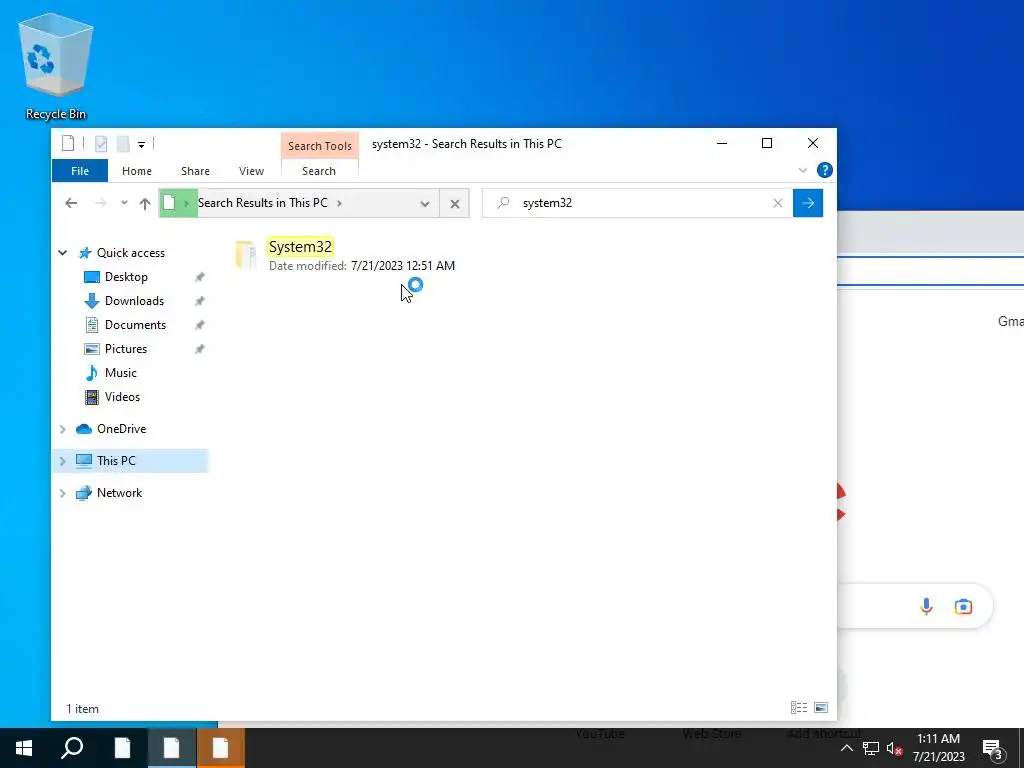Select Network in navigation pane
Screen dimensions: 1024x768
coord(120,493)
